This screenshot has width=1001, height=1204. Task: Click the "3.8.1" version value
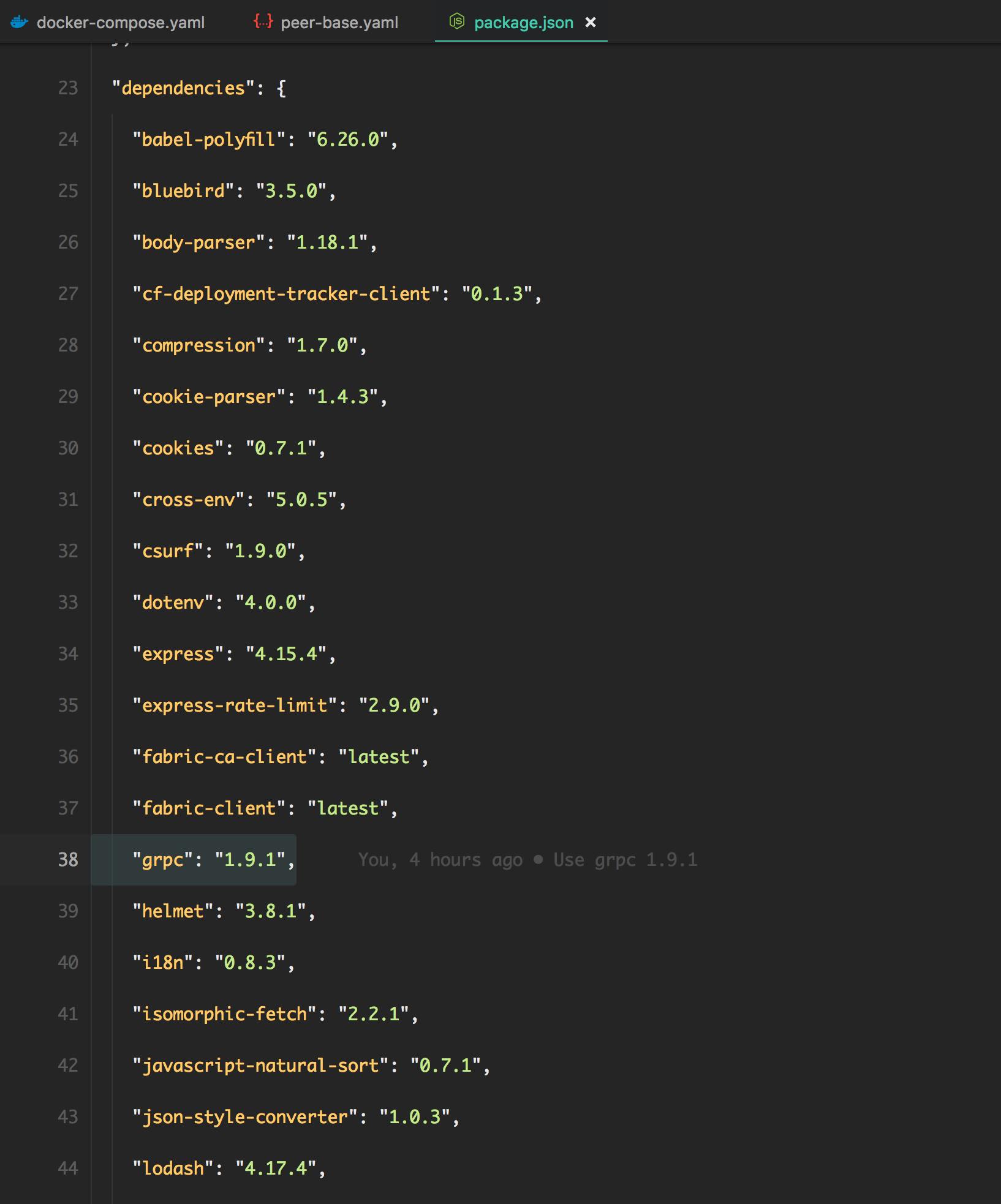pyautogui.click(x=271, y=911)
